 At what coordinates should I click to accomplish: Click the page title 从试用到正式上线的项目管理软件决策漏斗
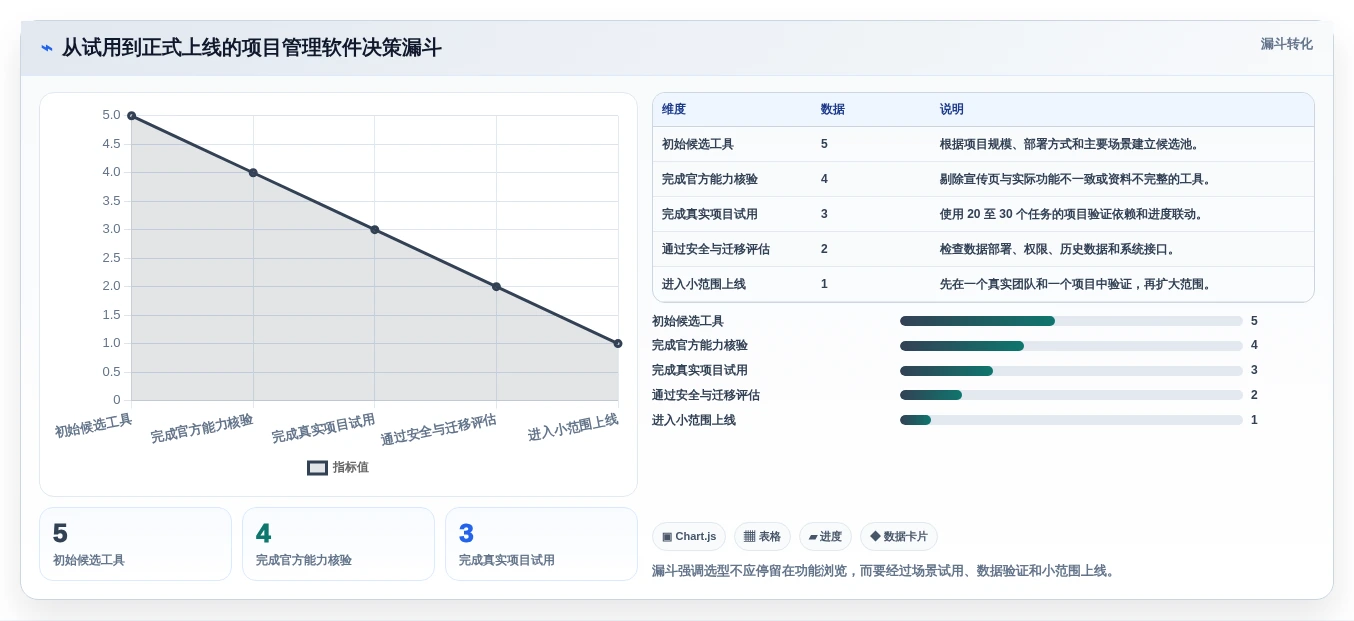(x=252, y=48)
